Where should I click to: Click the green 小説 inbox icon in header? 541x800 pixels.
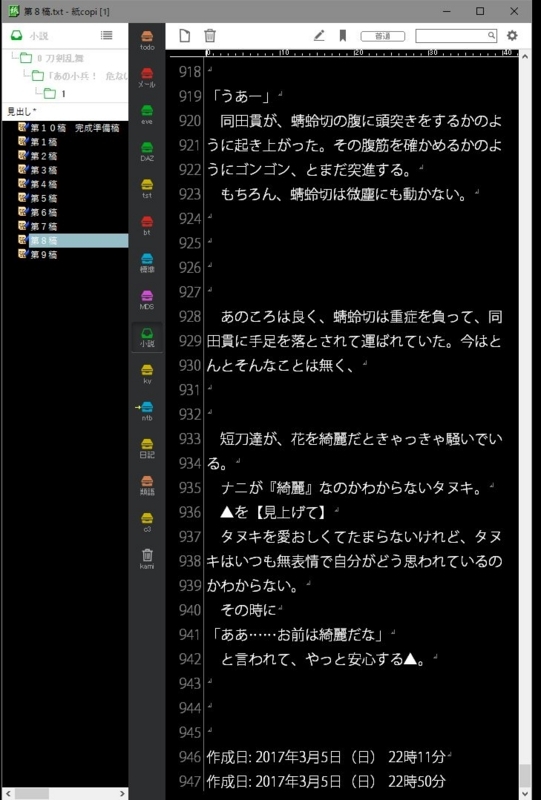(x=16, y=35)
